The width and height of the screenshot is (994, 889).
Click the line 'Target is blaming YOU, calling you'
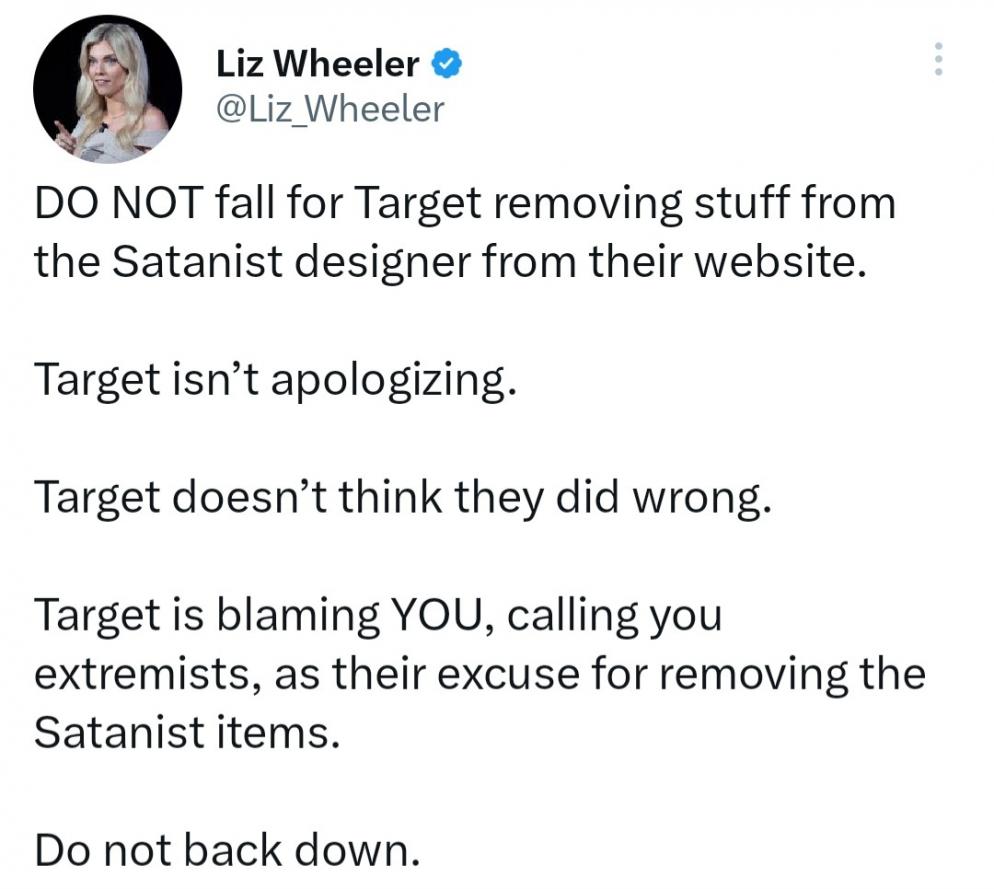pos(378,615)
